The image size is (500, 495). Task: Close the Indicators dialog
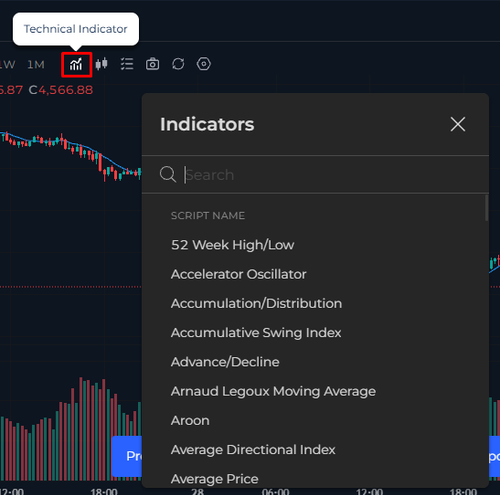point(458,124)
